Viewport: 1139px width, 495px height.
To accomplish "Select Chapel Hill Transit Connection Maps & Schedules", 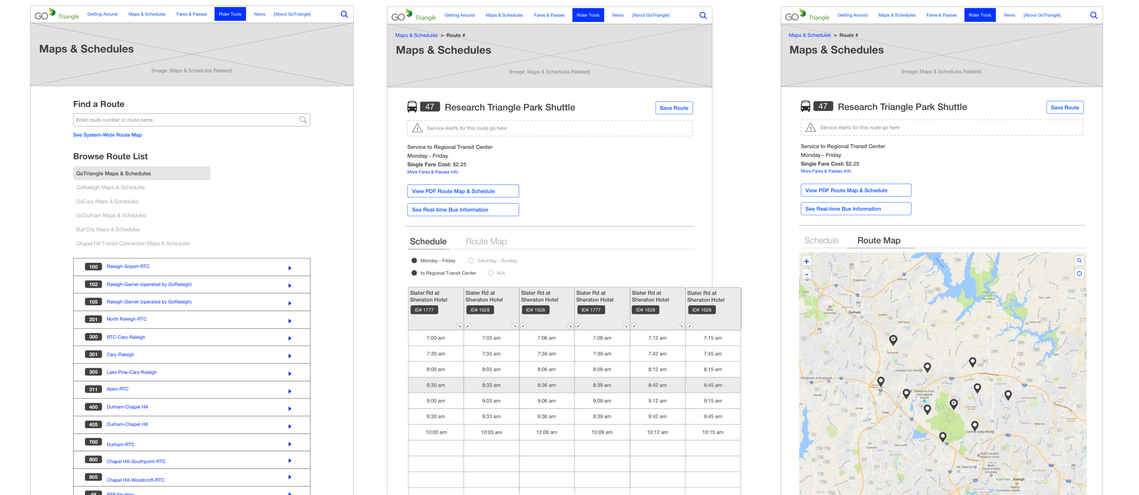I will click(133, 244).
